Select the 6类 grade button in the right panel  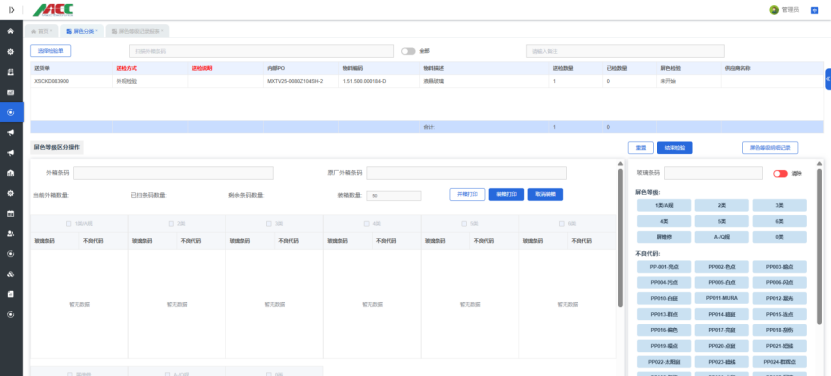tap(780, 221)
